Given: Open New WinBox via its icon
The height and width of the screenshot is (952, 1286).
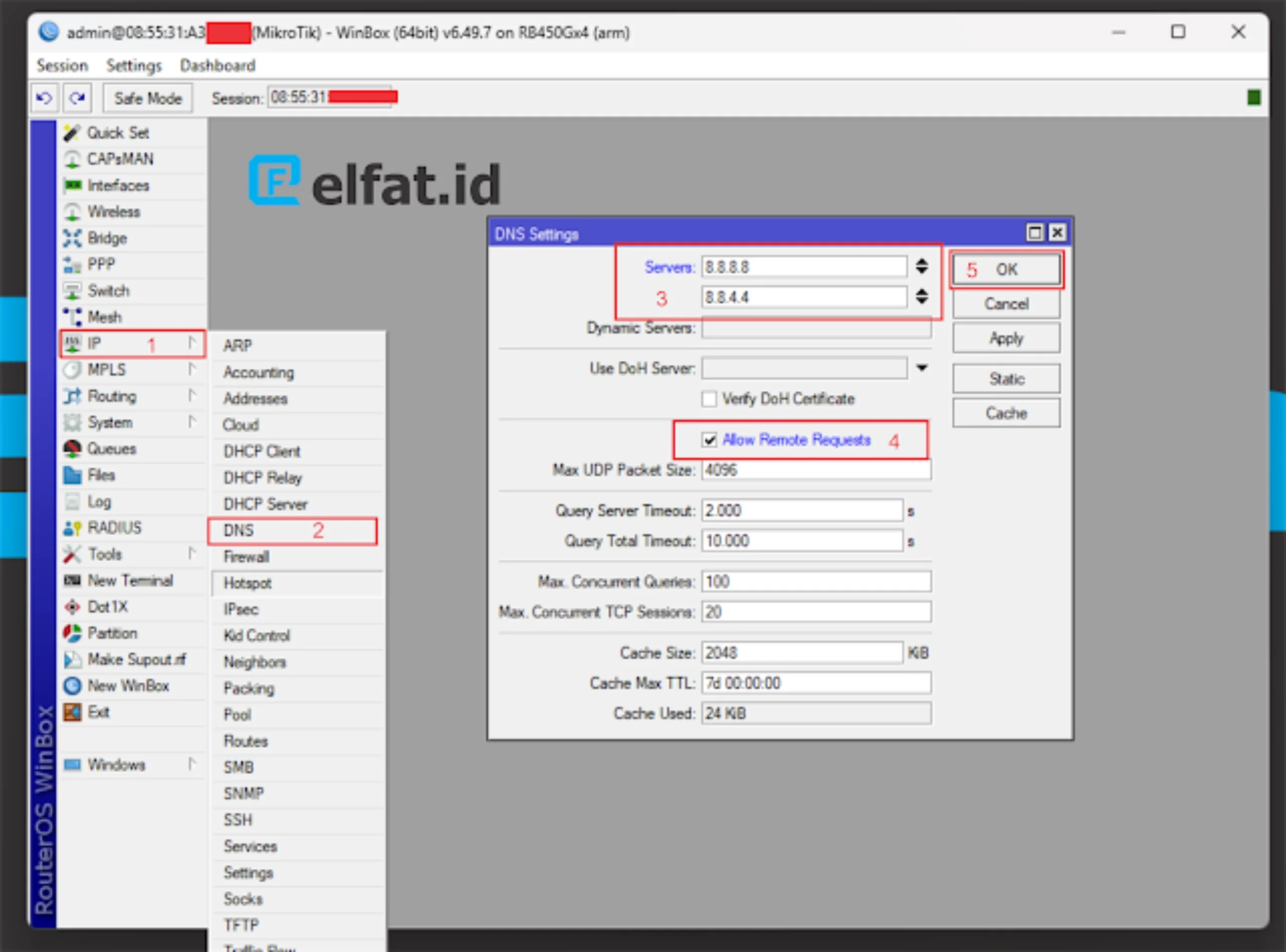Looking at the screenshot, I should pyautogui.click(x=72, y=686).
